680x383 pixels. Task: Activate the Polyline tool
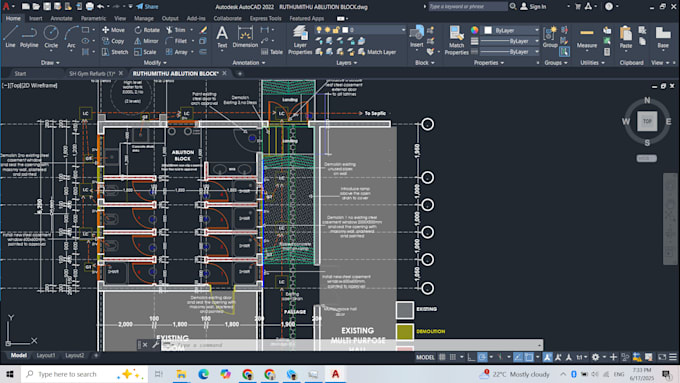coord(29,36)
